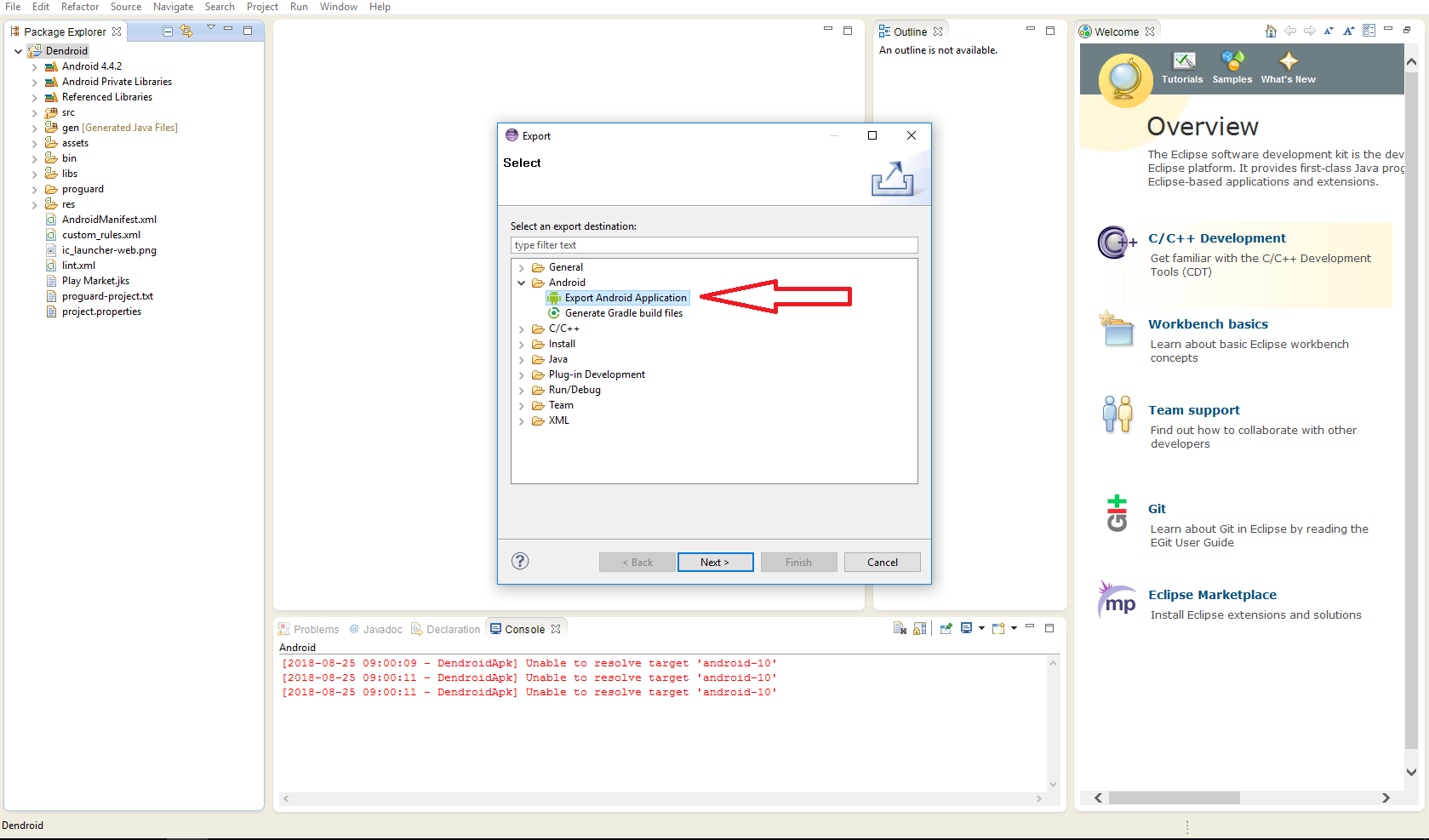This screenshot has width=1429, height=840.
Task: Click the Next button
Action: click(715, 563)
